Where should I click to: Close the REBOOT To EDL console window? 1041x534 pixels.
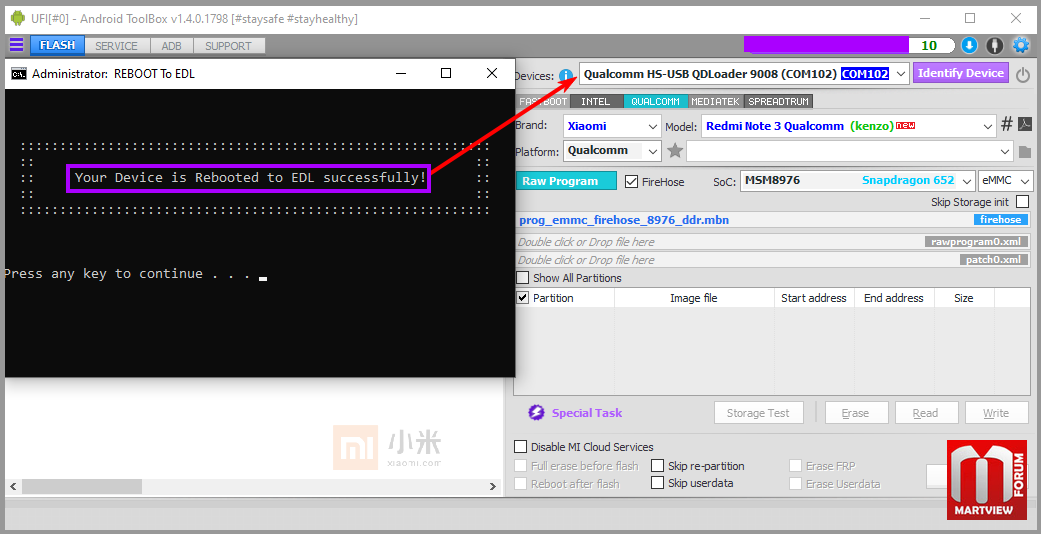(x=492, y=73)
